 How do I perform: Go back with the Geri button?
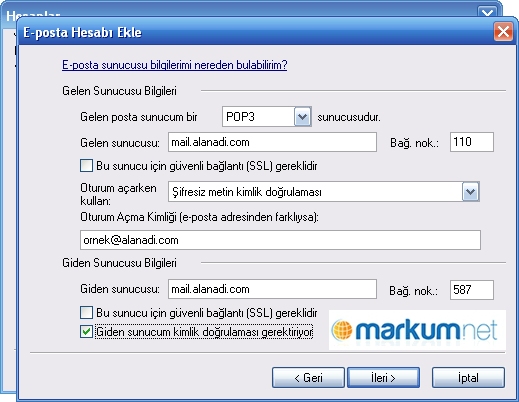pyautogui.click(x=308, y=378)
